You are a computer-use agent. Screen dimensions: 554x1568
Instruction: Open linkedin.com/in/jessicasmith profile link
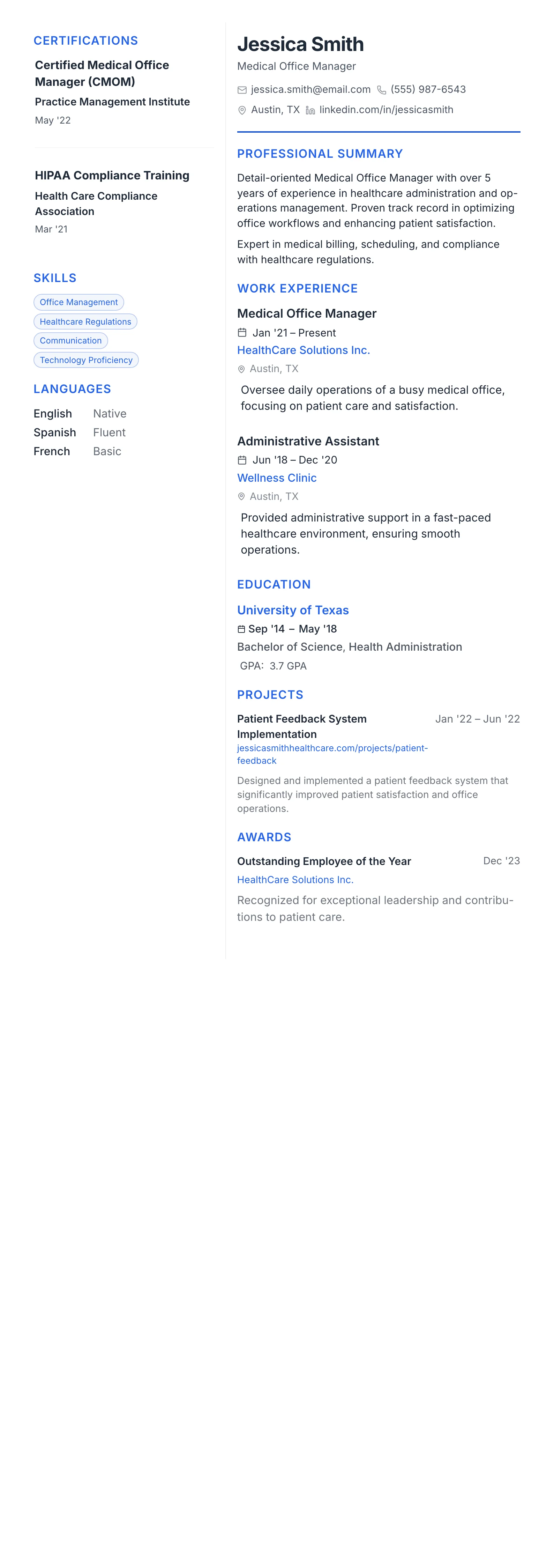pyautogui.click(x=386, y=110)
